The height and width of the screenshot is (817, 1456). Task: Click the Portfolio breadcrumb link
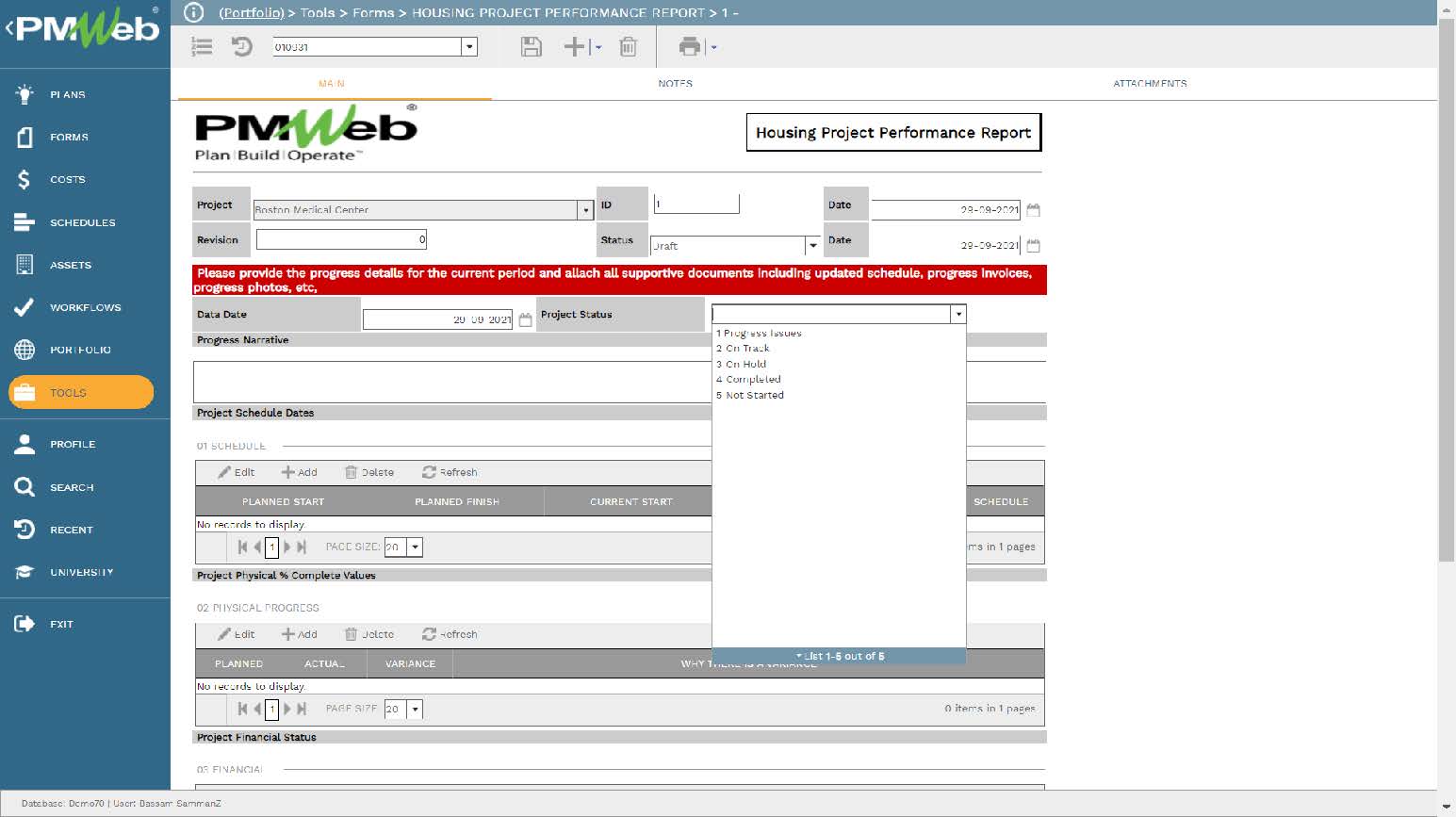(x=252, y=13)
